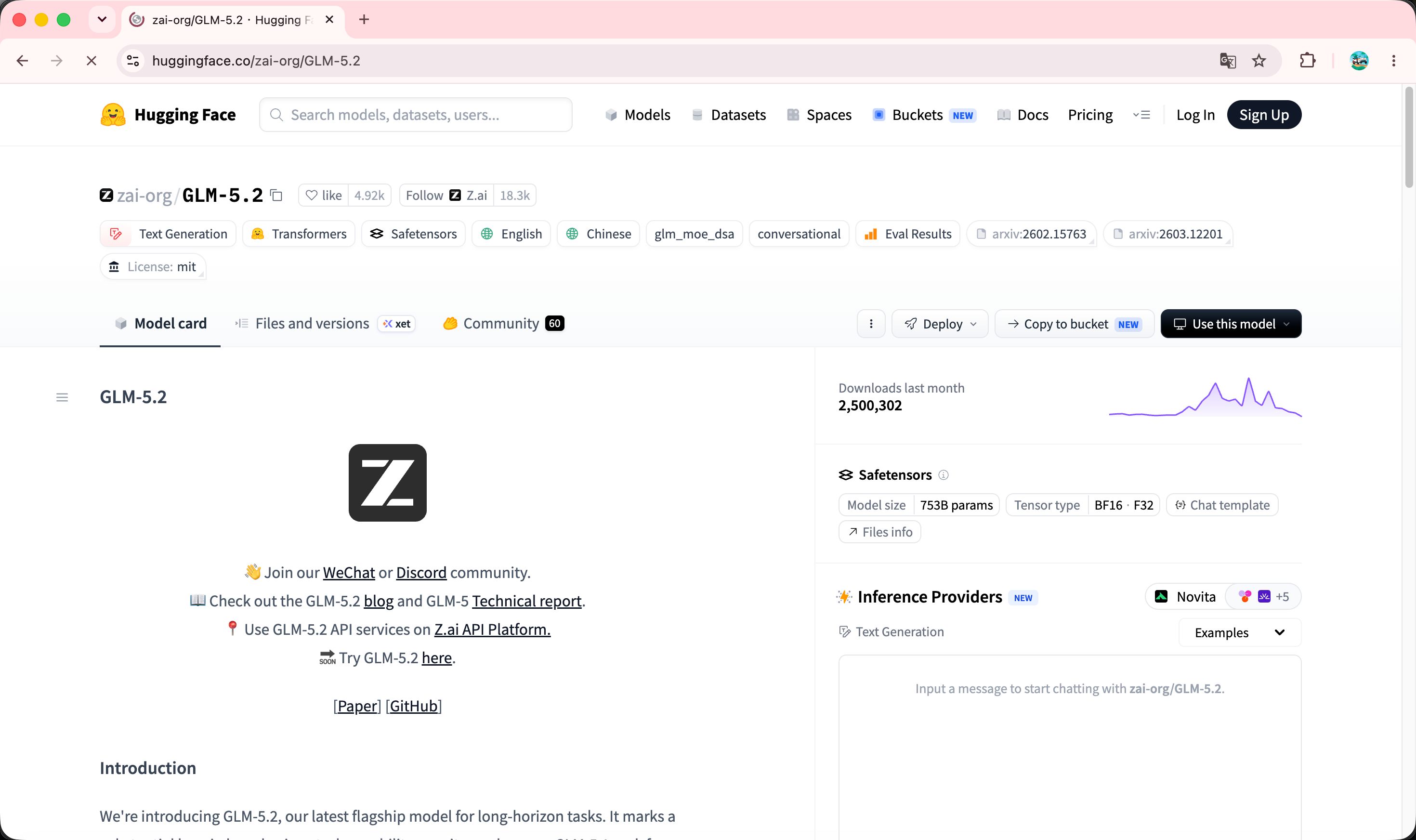Expand the Deploy dropdown
Screen dimensions: 1416x840
(x=940, y=324)
